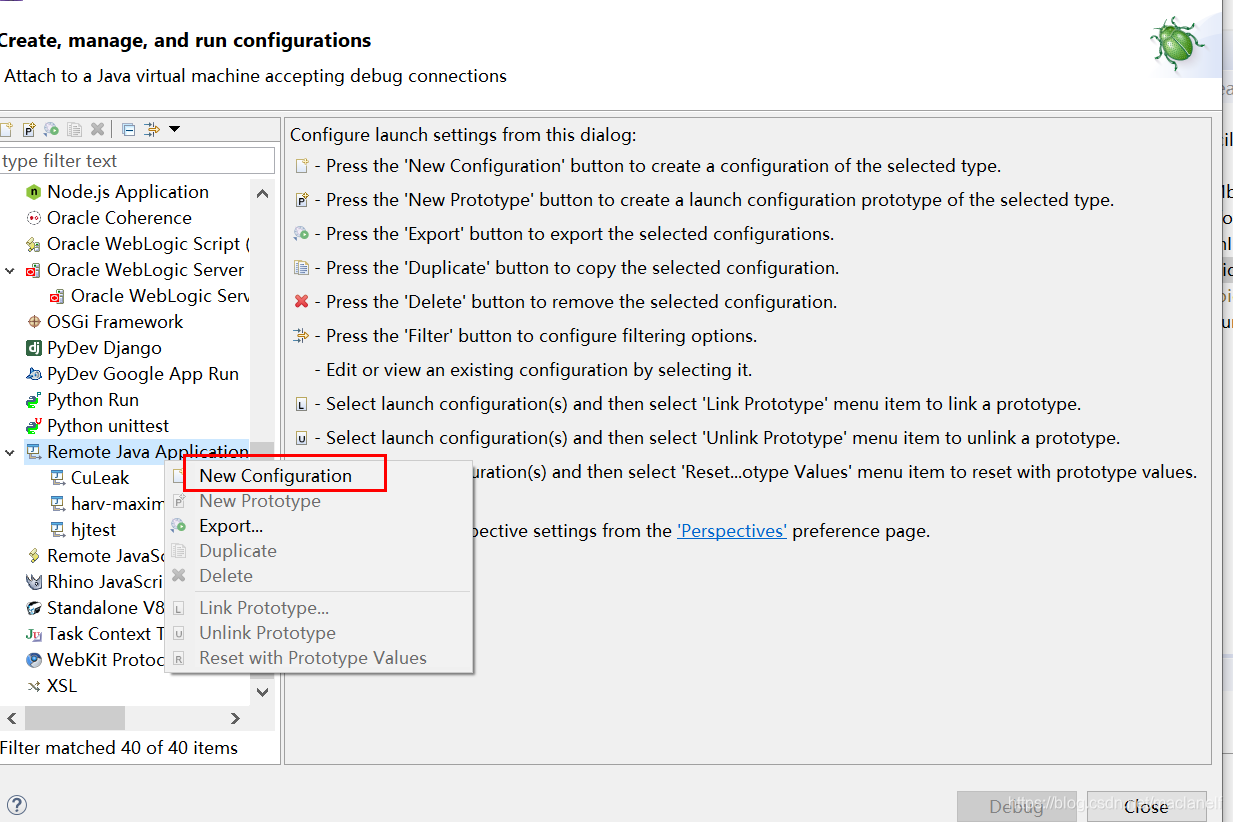Viewport: 1233px width, 822px height.
Task: Open the 'Perspectives' preference page link
Action: click(732, 531)
